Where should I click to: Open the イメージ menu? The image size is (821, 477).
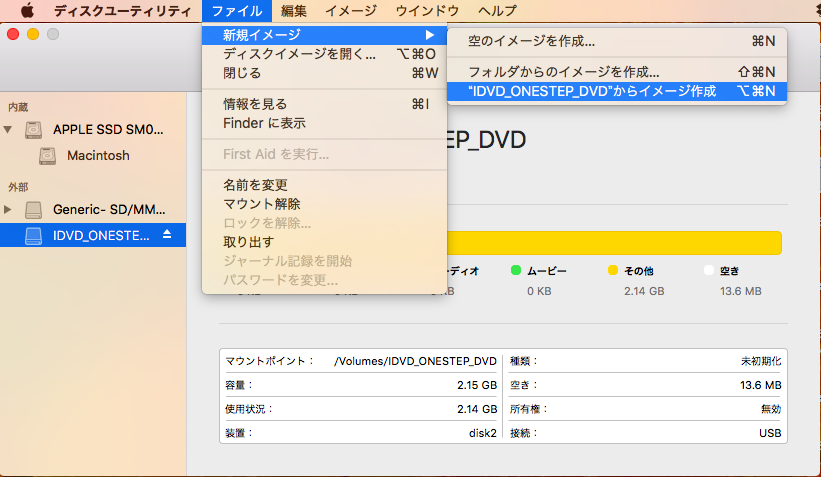pyautogui.click(x=351, y=10)
